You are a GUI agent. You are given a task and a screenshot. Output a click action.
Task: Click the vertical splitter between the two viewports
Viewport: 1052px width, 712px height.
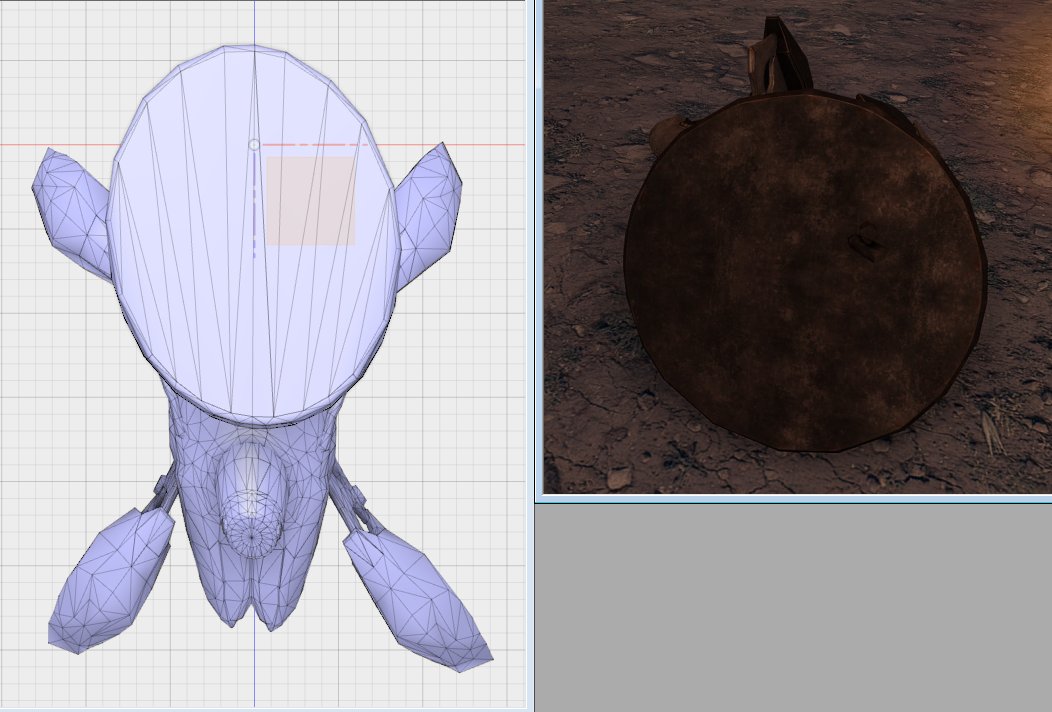535,350
